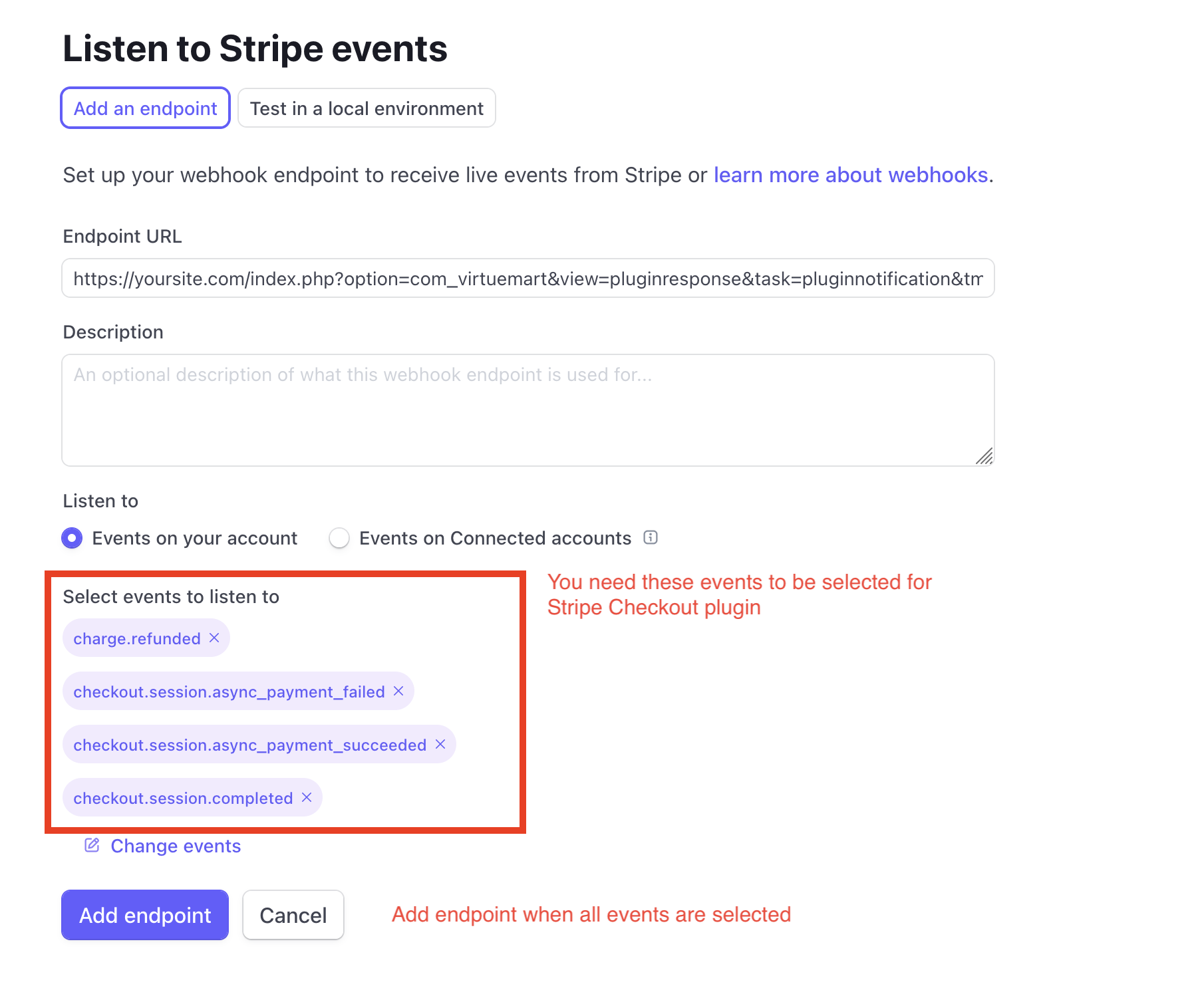Switch to the Add an endpoint tab
This screenshot has width=1204, height=1000.
coord(145,108)
